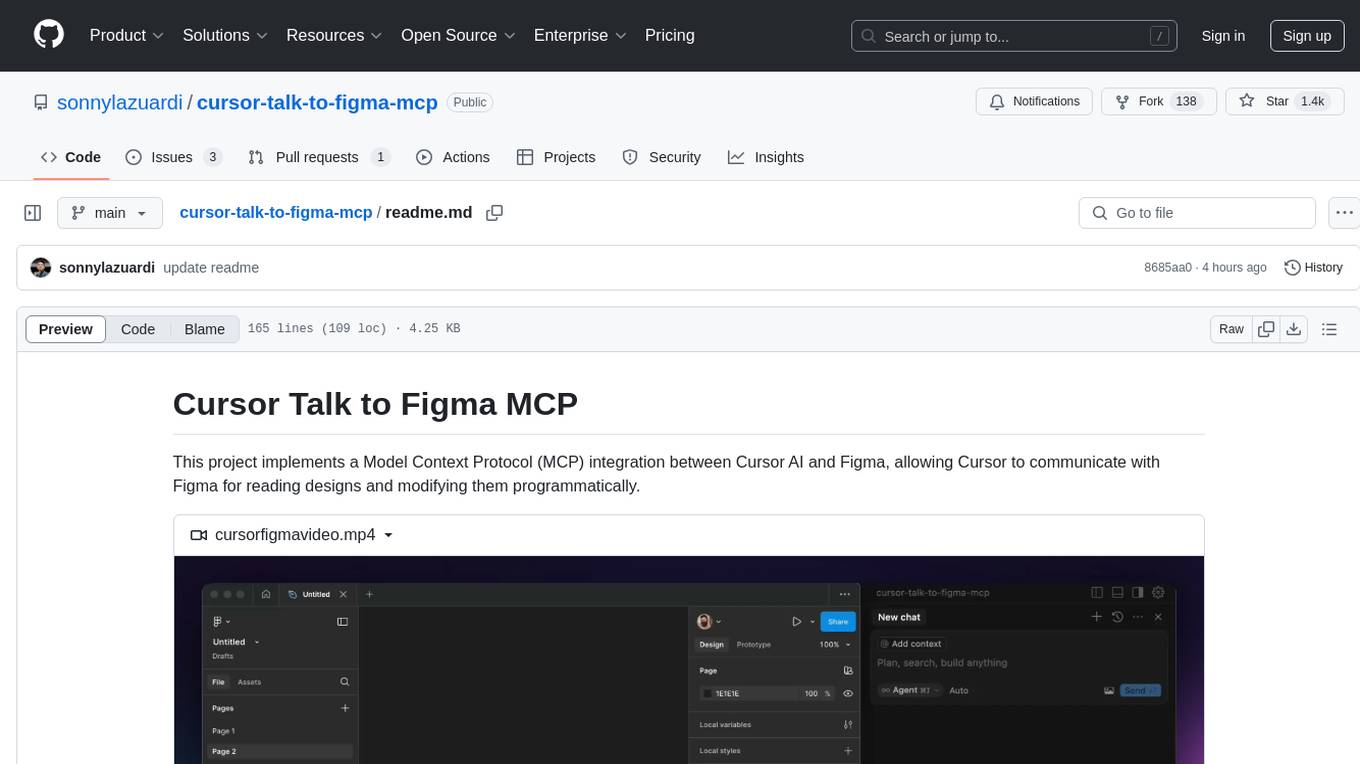Image resolution: width=1360 pixels, height=764 pixels.
Task: Open the GitHub home logo
Action: point(49,35)
